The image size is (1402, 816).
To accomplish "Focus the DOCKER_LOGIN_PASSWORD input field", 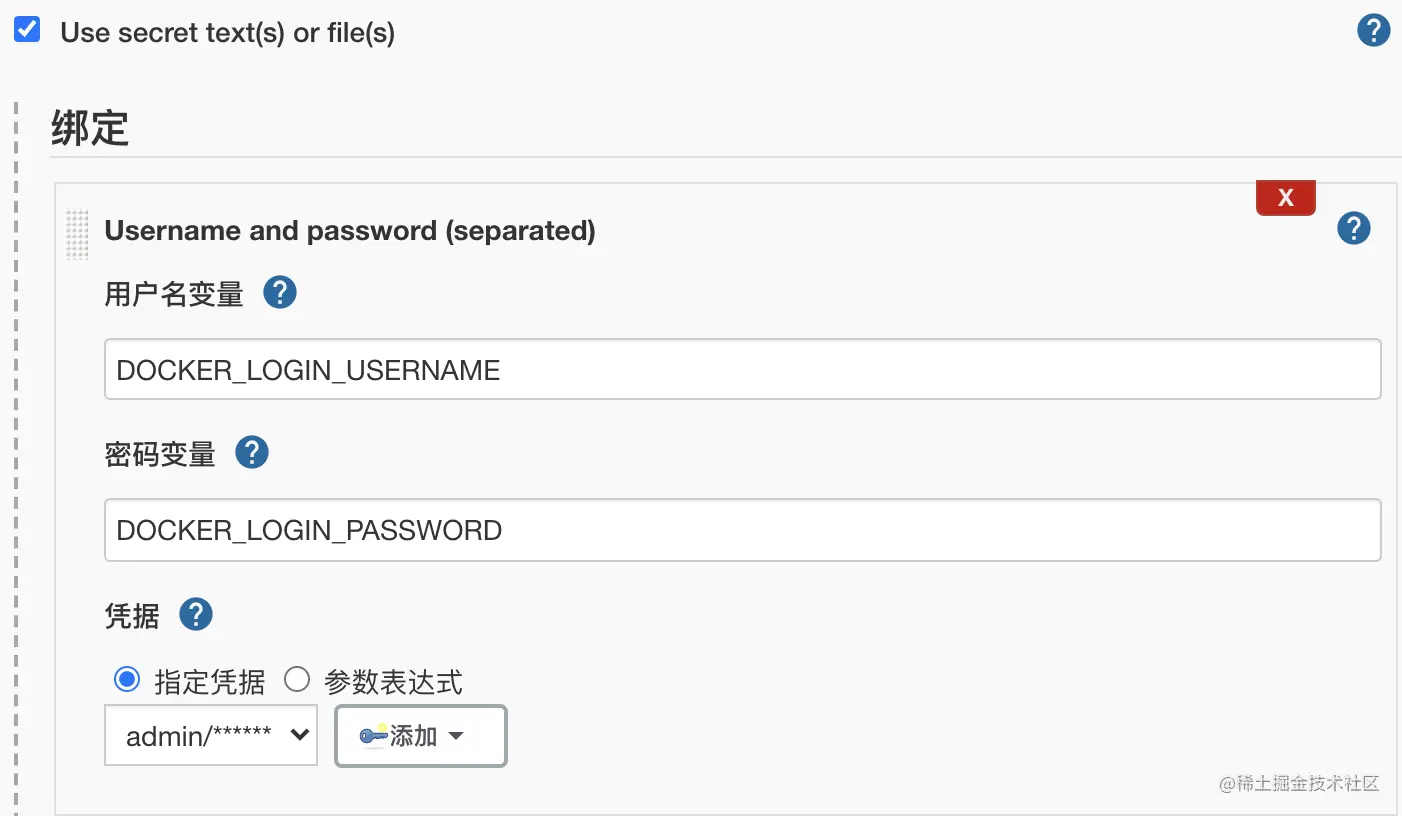I will [743, 529].
